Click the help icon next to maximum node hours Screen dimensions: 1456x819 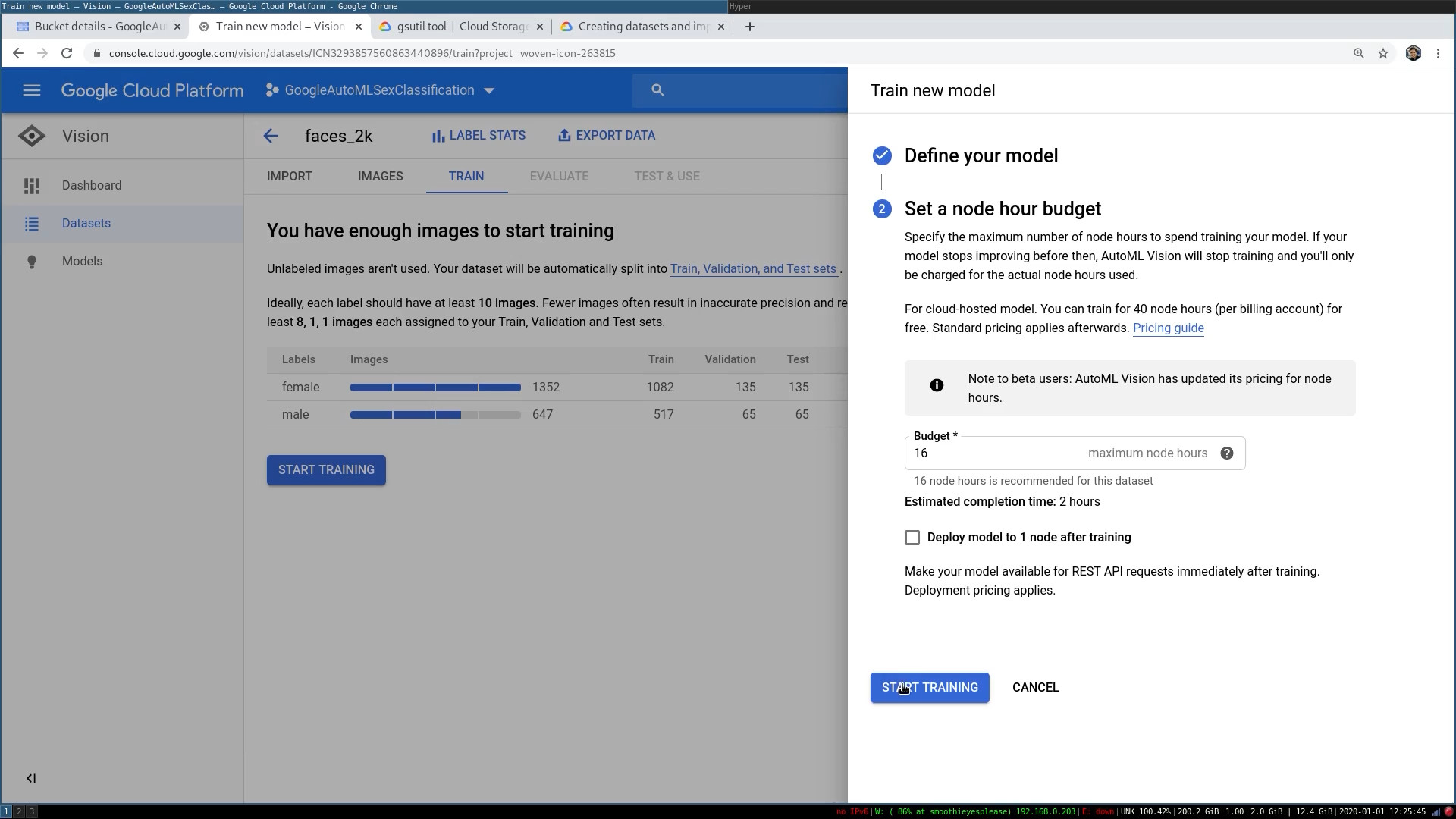pyautogui.click(x=1227, y=453)
